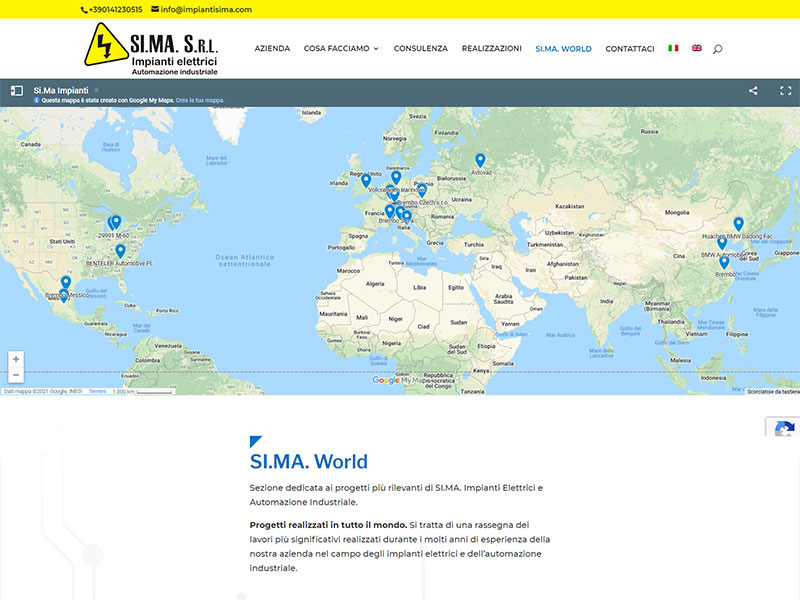This screenshot has width=800, height=600.
Task: Click the 'Algeria' label on the map
Action: pyautogui.click(x=375, y=284)
